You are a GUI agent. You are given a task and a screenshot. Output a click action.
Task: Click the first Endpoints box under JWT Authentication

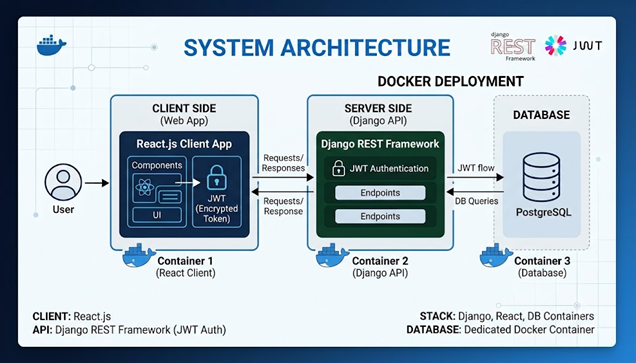point(380,193)
